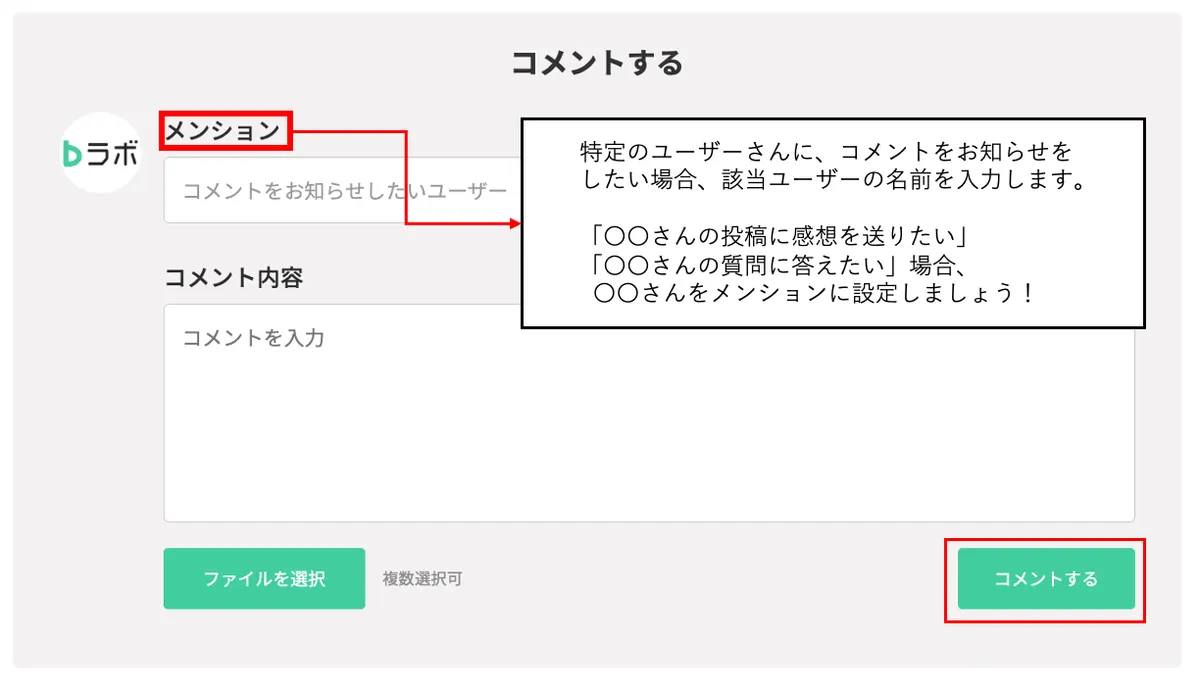
Task: Click the 複数選択可 hint text
Action: click(x=422, y=578)
